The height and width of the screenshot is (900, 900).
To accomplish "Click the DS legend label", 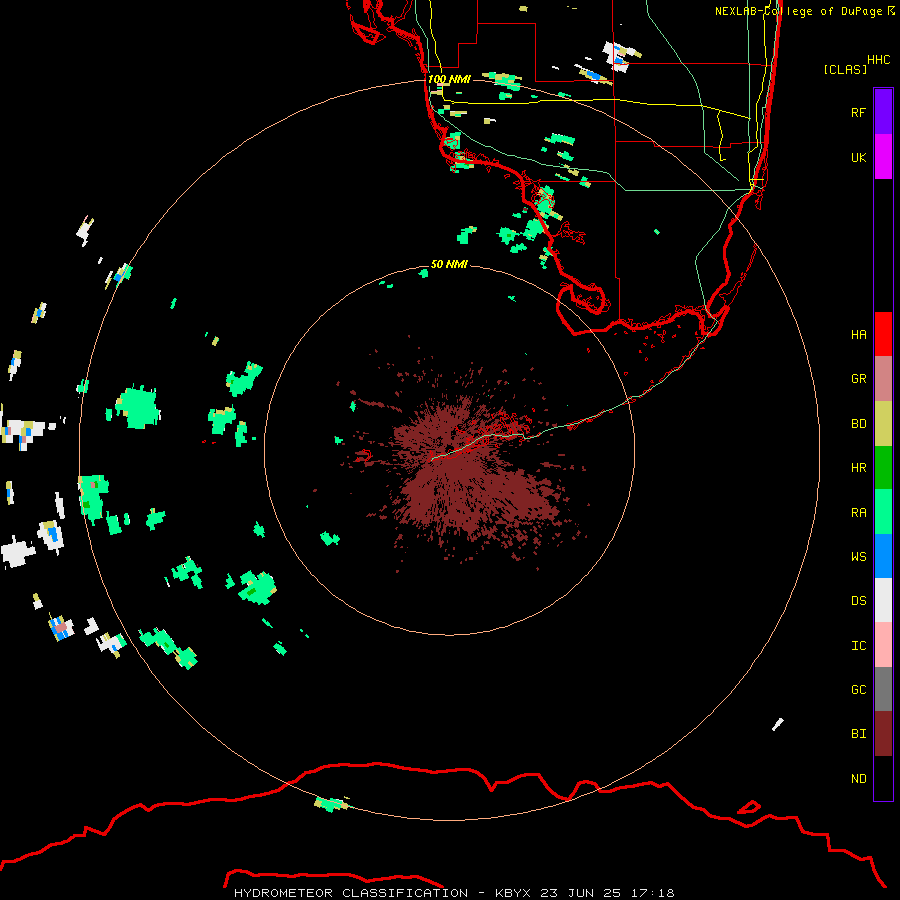I will click(x=858, y=601).
